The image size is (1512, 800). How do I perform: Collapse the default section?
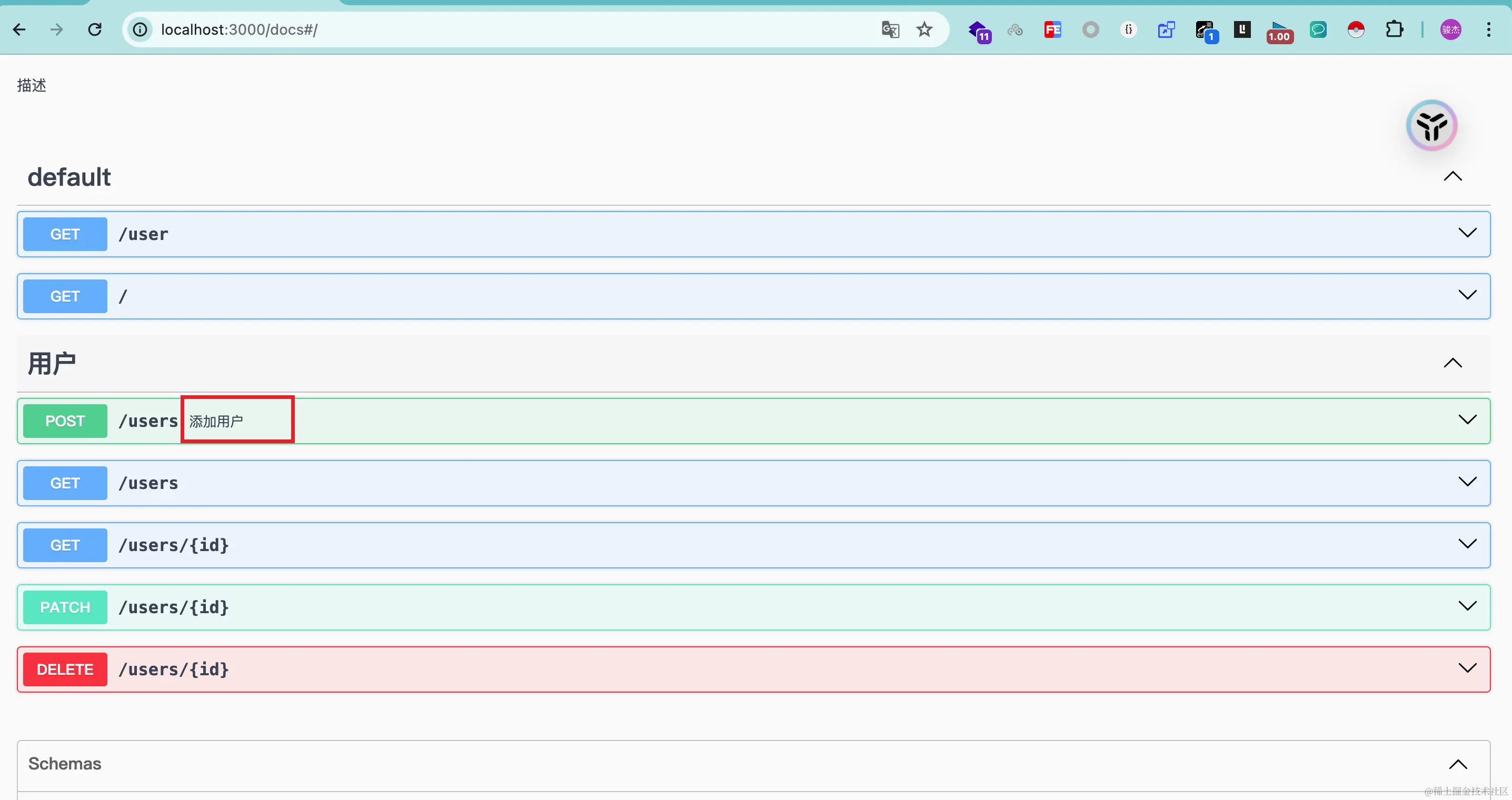1452,177
